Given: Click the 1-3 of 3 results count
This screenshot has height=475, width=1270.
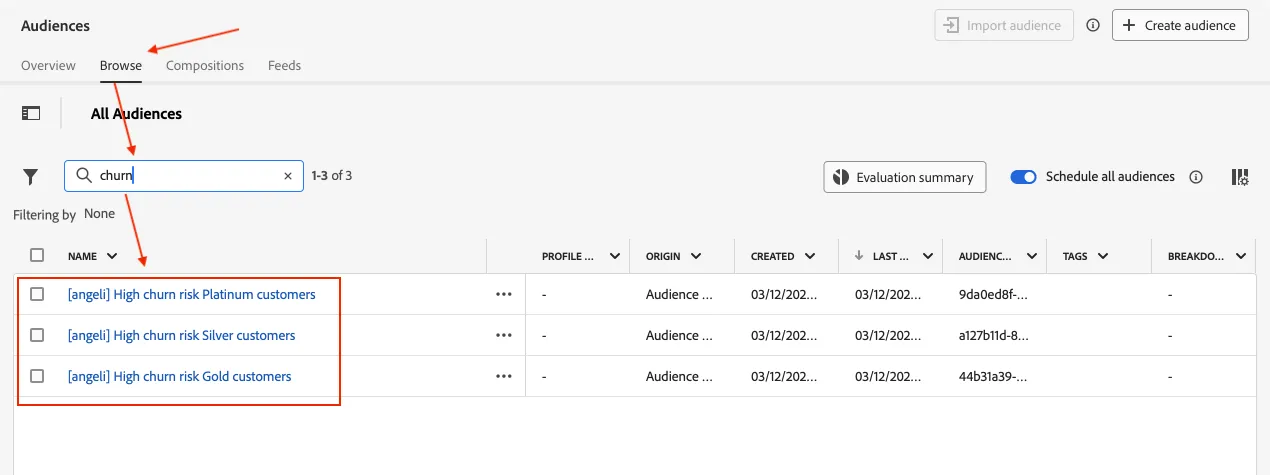Looking at the screenshot, I should point(332,176).
